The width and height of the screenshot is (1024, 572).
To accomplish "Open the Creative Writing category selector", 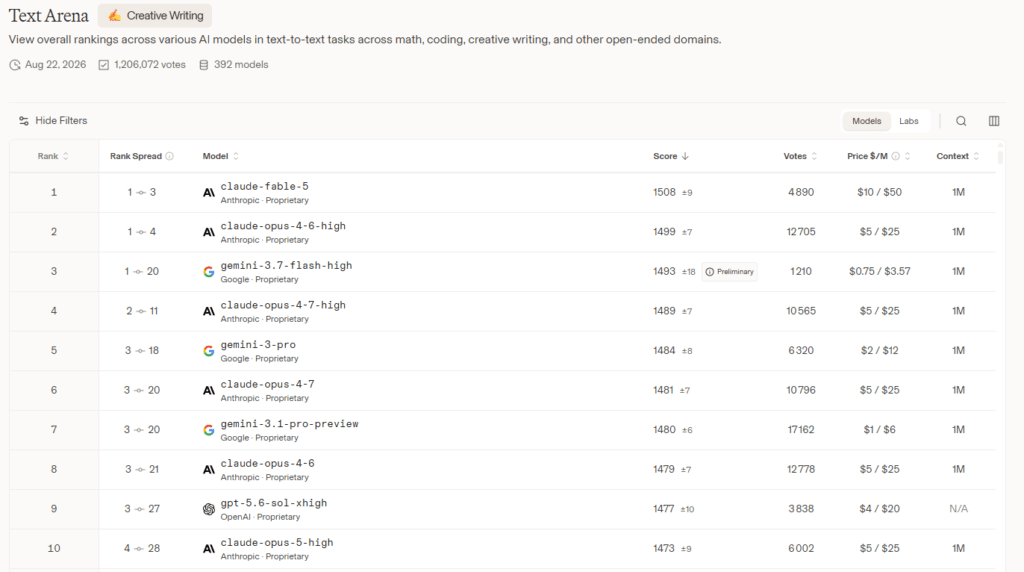I will [155, 16].
